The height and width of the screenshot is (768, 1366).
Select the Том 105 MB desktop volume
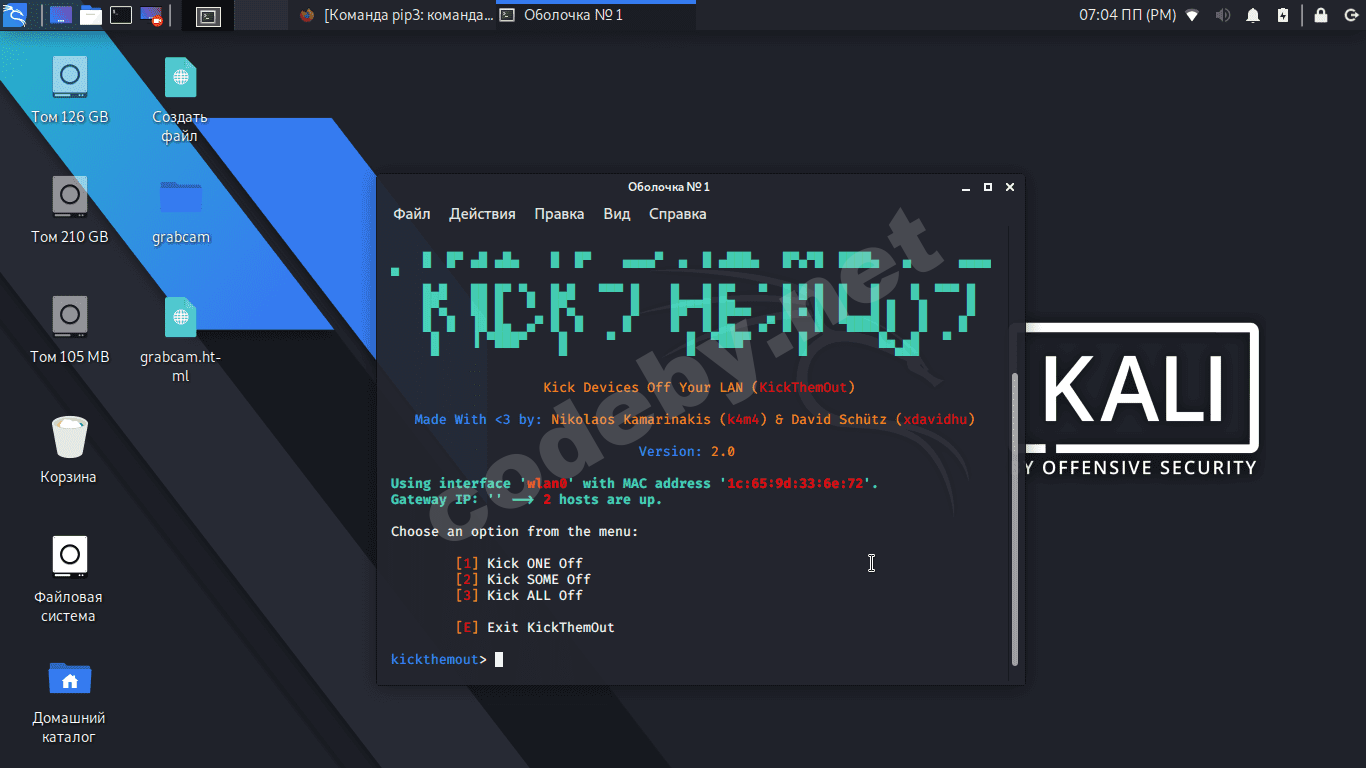[70, 330]
